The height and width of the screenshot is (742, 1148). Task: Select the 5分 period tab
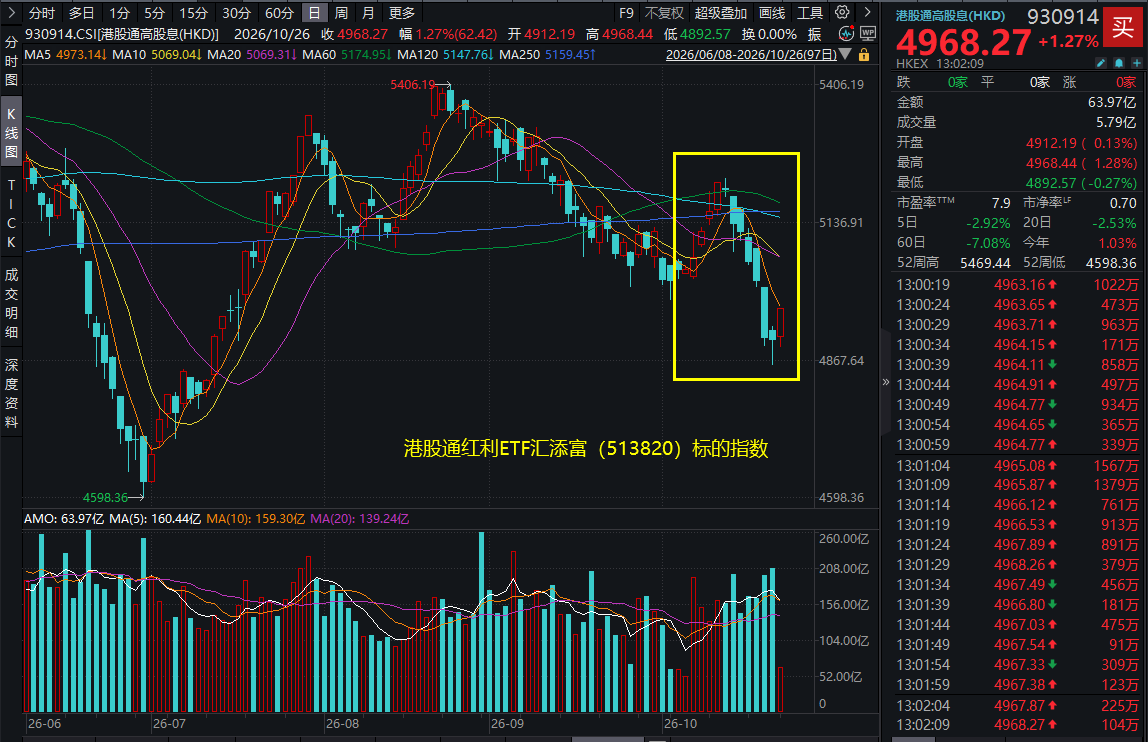tap(154, 12)
